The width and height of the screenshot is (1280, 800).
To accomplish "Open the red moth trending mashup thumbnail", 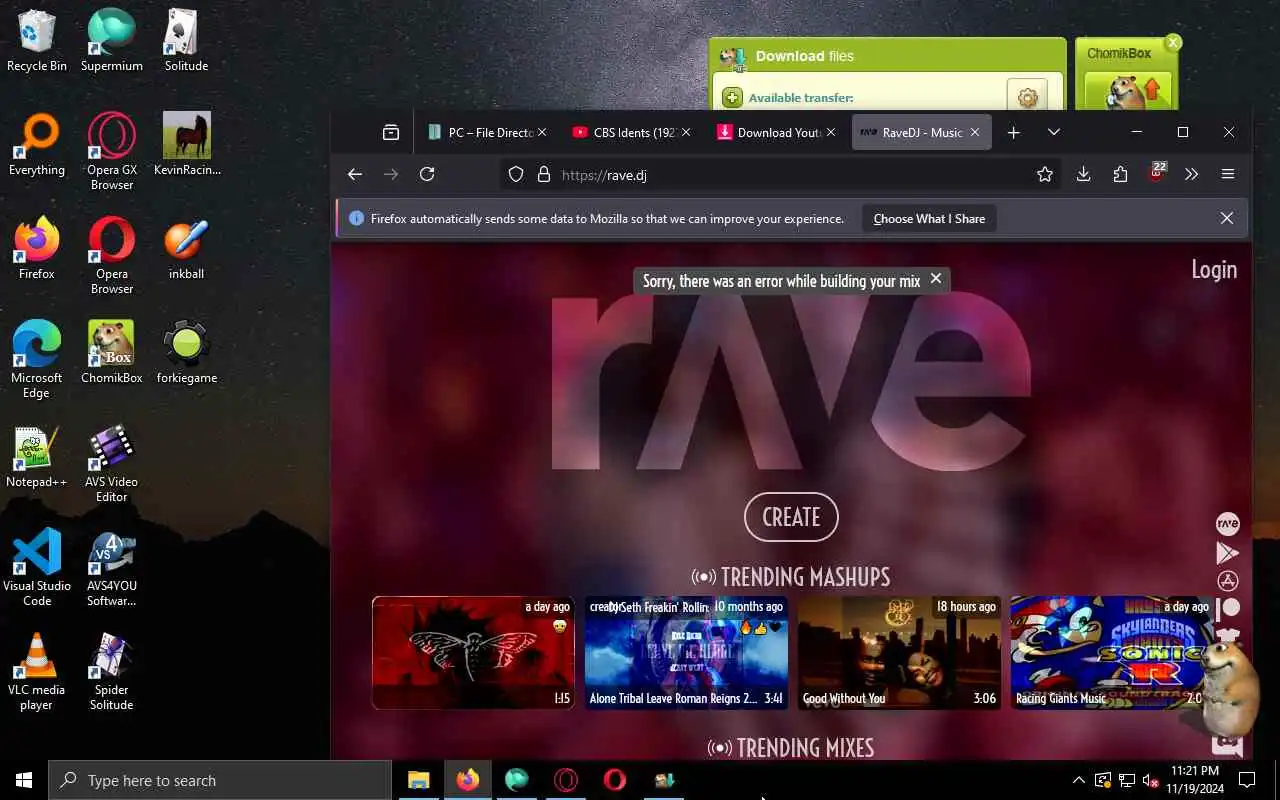I will (x=473, y=652).
